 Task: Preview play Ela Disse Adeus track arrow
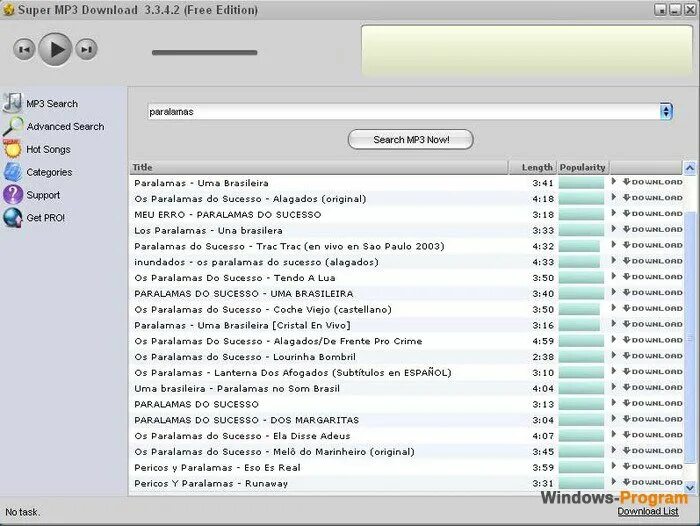[x=614, y=434]
